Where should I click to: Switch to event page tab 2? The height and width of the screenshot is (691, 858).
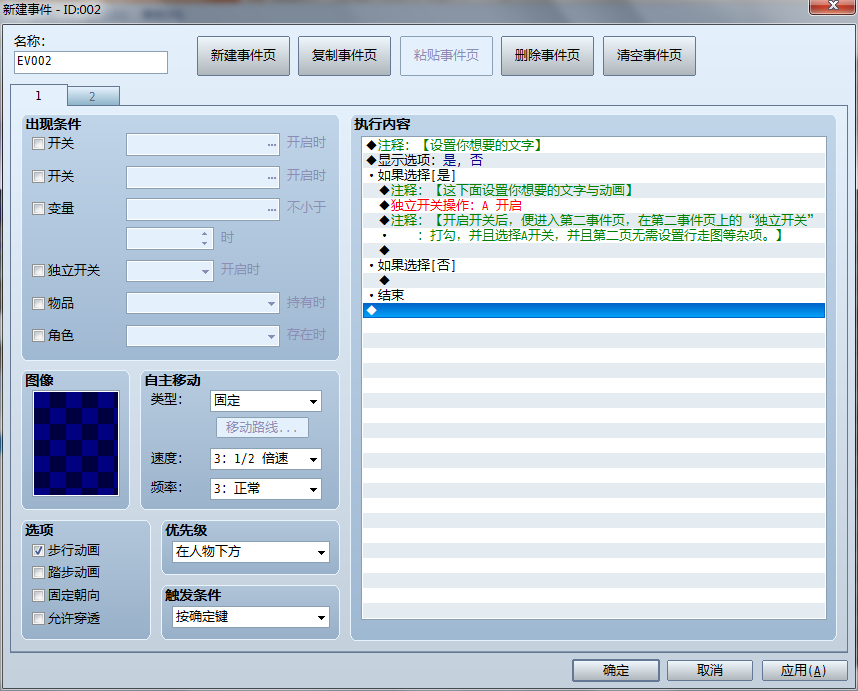click(x=92, y=96)
